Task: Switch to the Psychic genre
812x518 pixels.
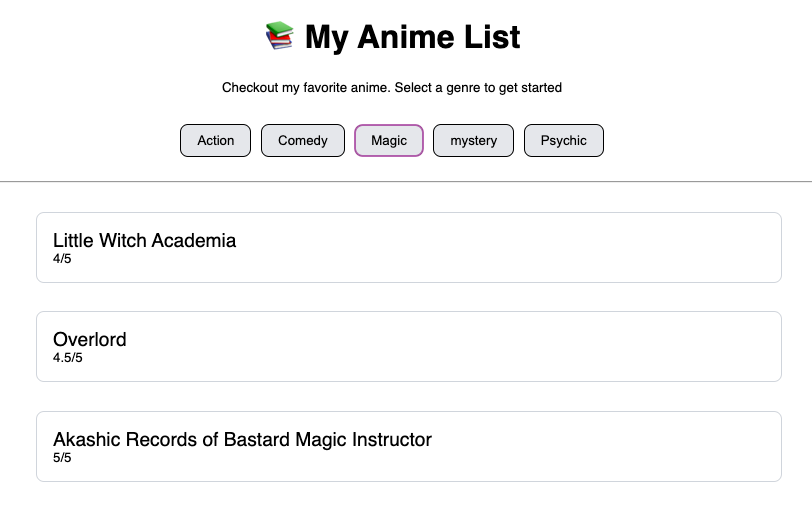Action: pos(564,140)
